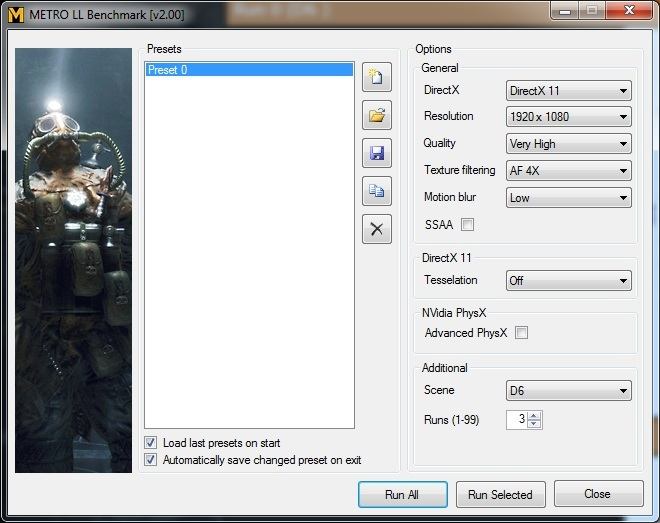Click the Run Selected button

tap(500, 494)
